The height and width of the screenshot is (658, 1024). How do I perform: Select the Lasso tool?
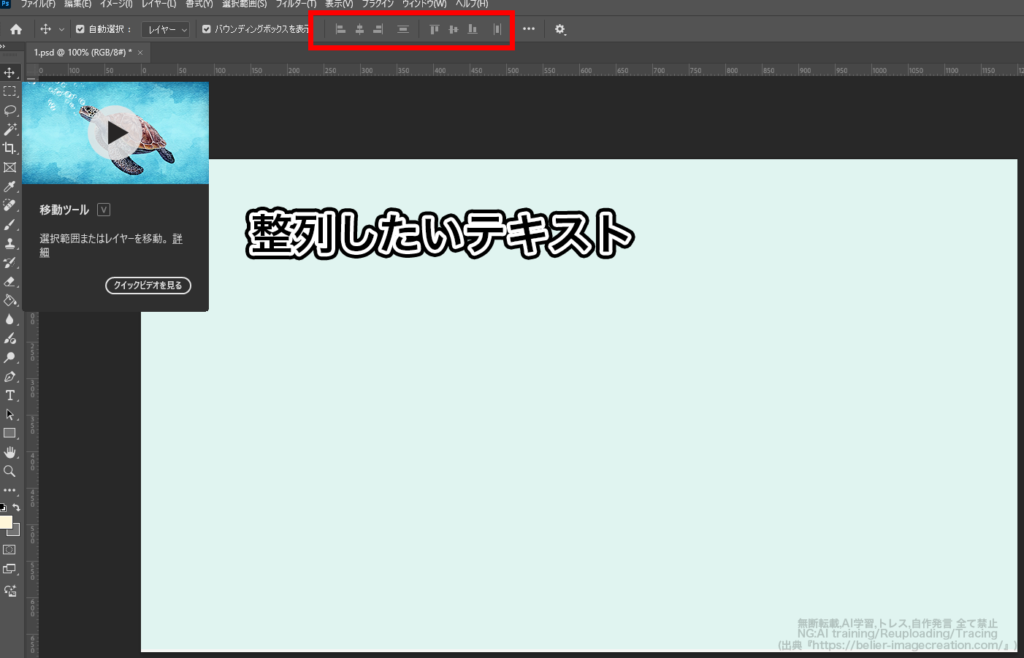[10, 110]
